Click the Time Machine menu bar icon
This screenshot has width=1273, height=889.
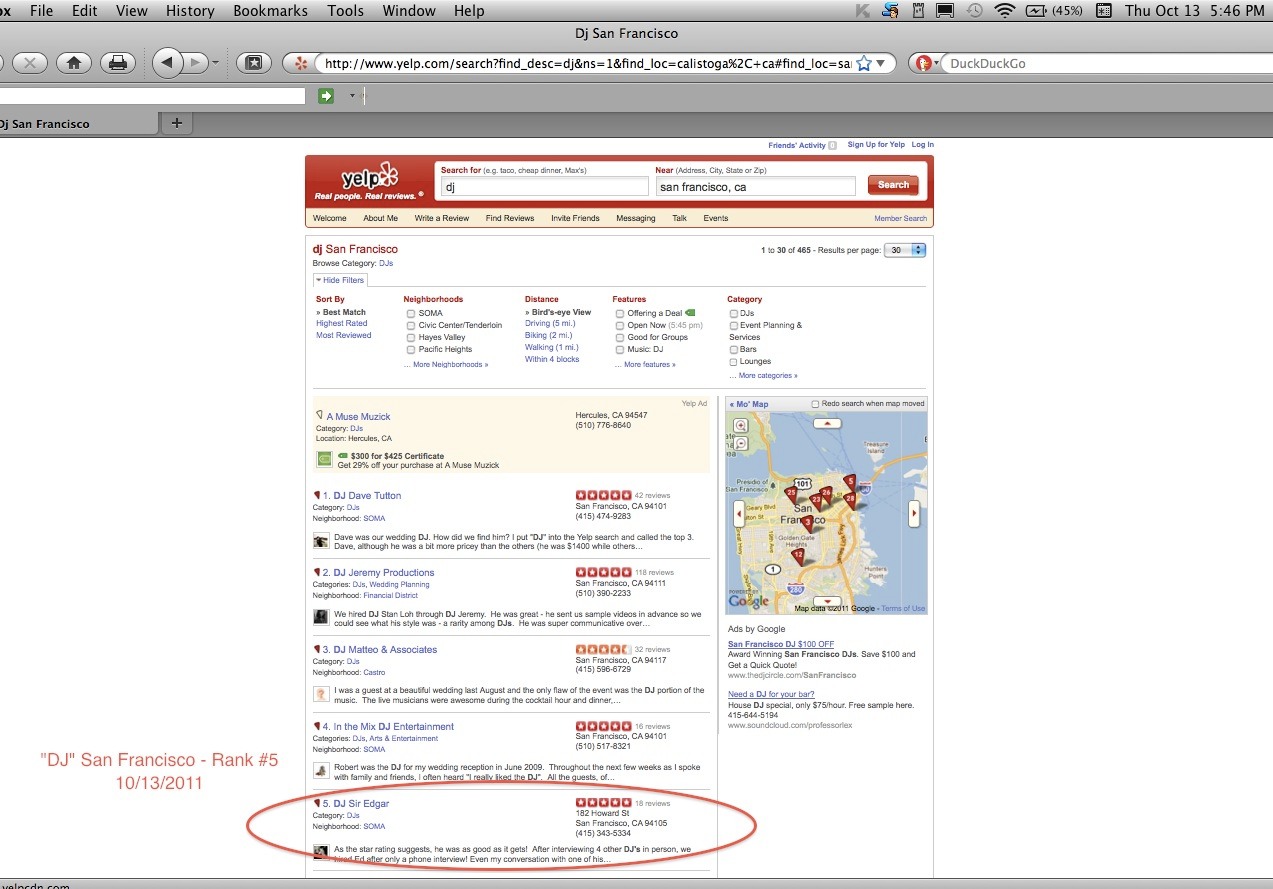pos(974,11)
